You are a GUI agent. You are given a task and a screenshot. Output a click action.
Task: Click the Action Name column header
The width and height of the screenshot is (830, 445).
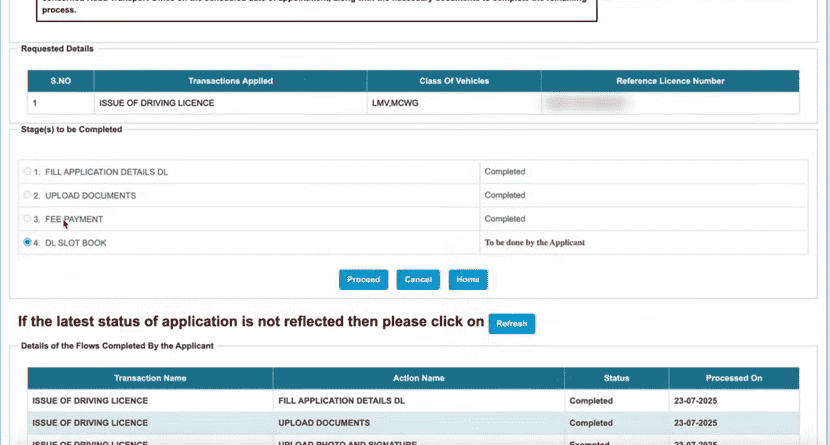tap(418, 378)
